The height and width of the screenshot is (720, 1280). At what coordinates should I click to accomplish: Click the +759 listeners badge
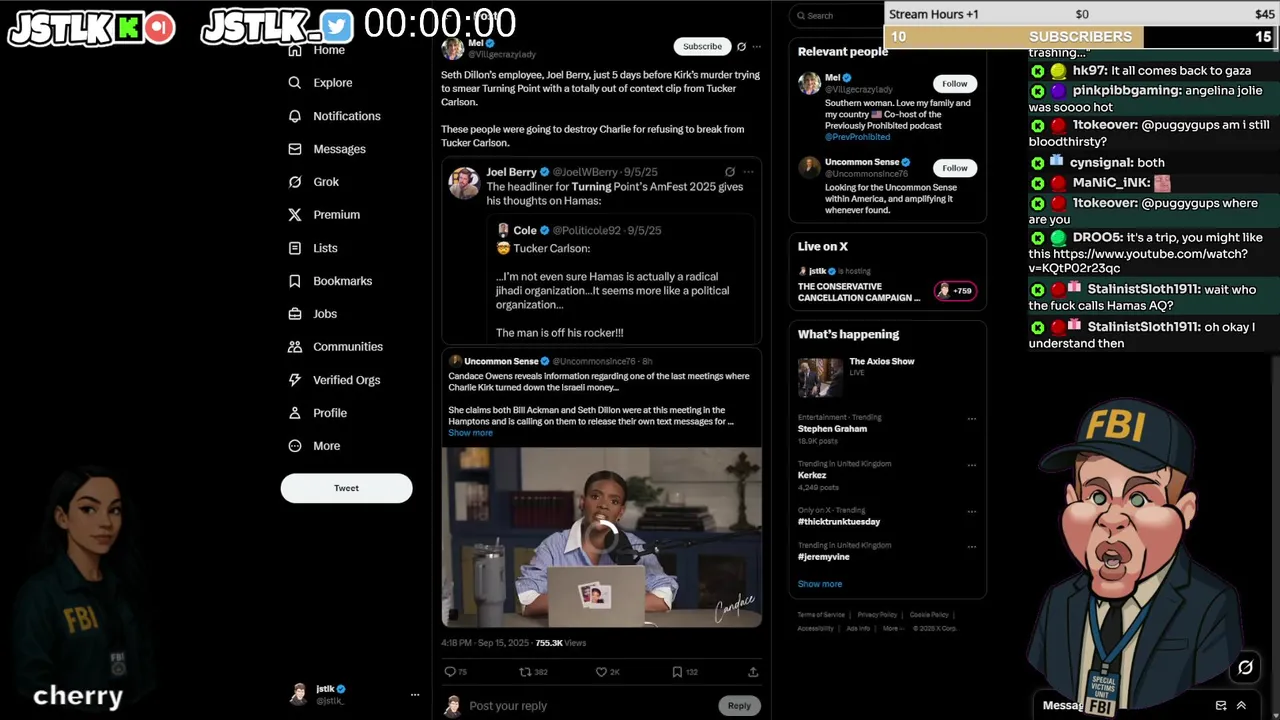pos(955,291)
